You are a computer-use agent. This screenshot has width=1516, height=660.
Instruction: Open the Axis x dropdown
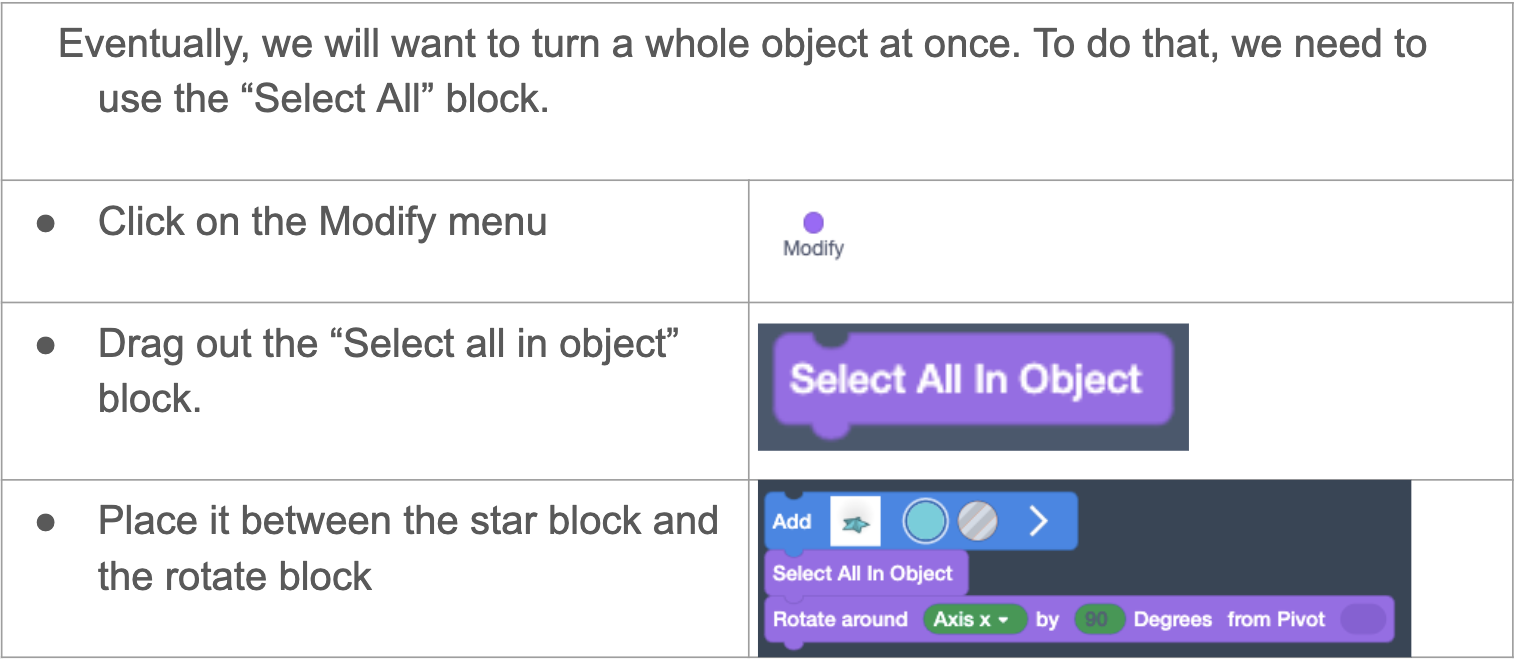coord(974,619)
